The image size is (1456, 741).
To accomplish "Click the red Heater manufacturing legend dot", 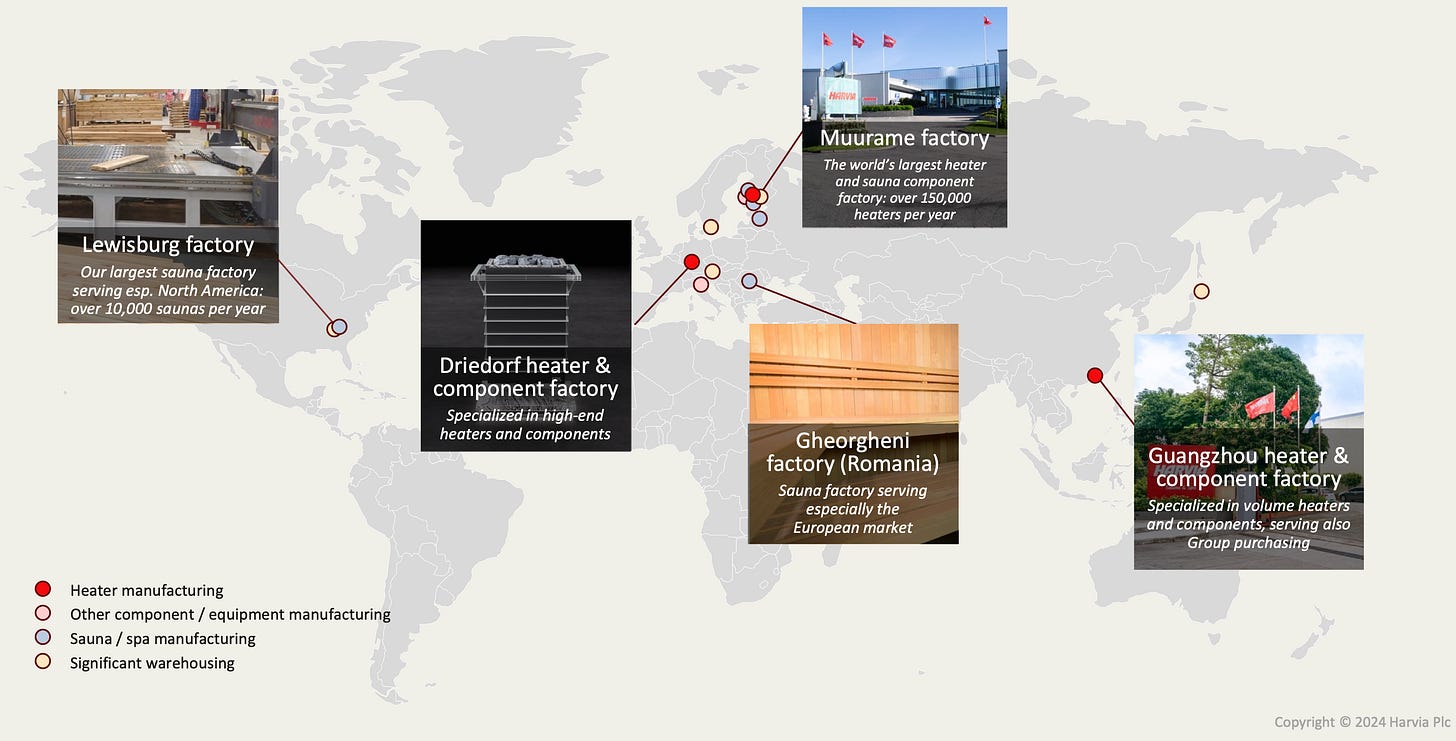I will pyautogui.click(x=42, y=589).
